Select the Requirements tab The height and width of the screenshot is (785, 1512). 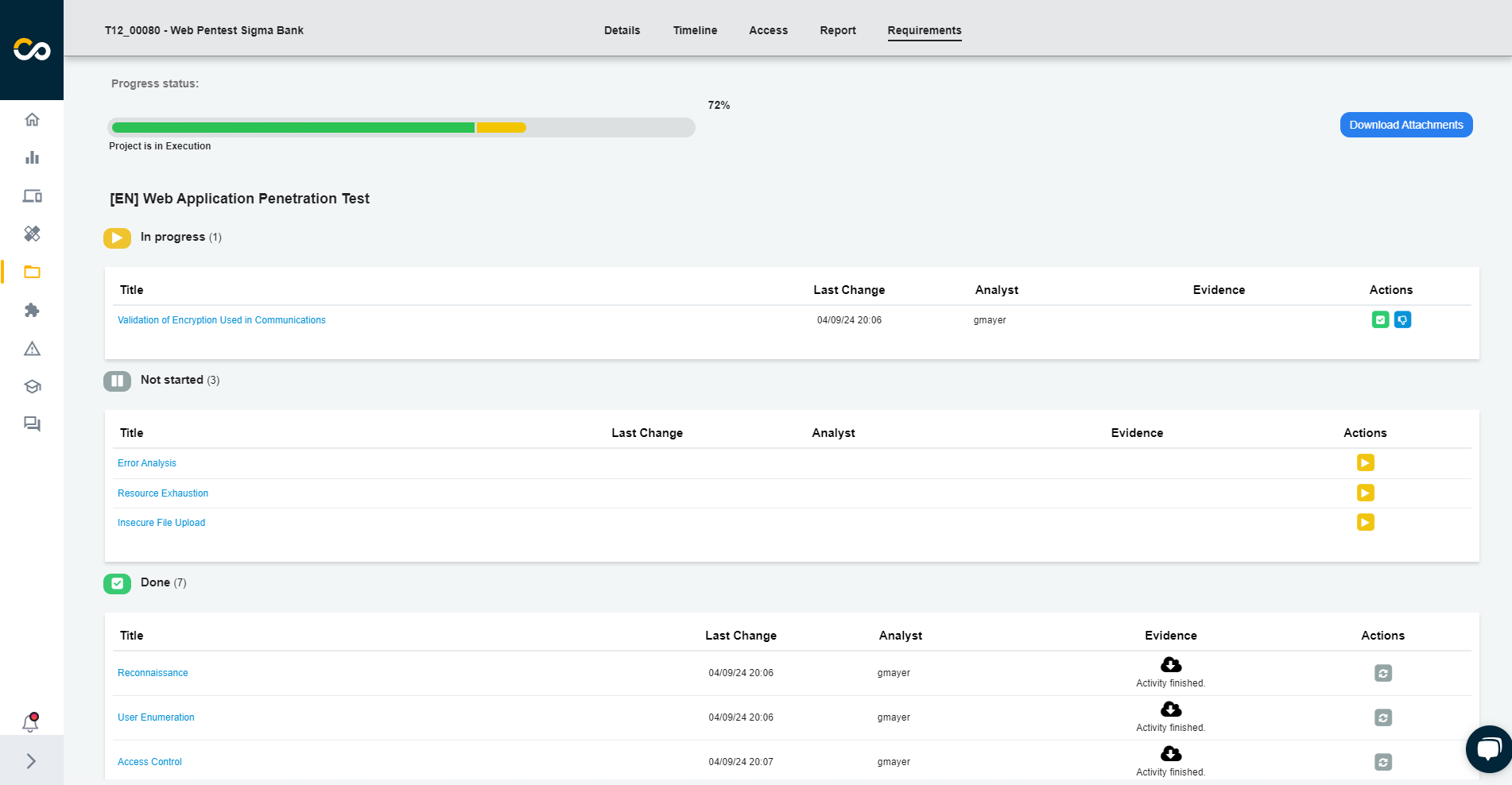pyautogui.click(x=925, y=30)
